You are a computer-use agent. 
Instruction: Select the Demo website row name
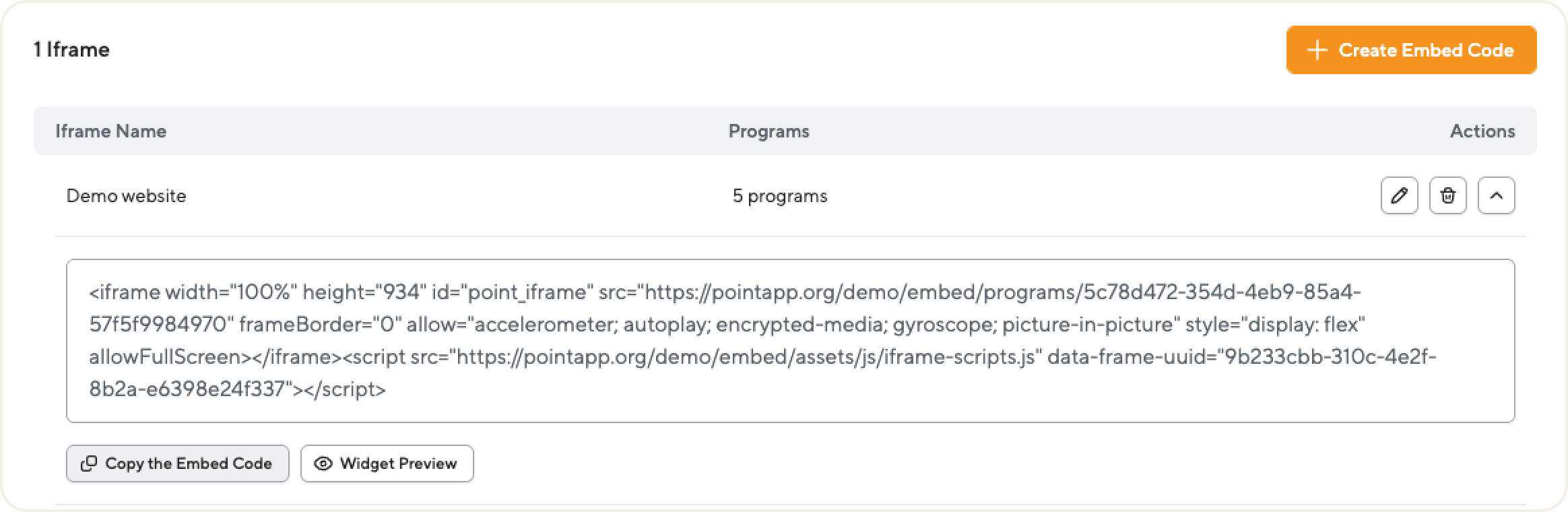[x=126, y=196]
